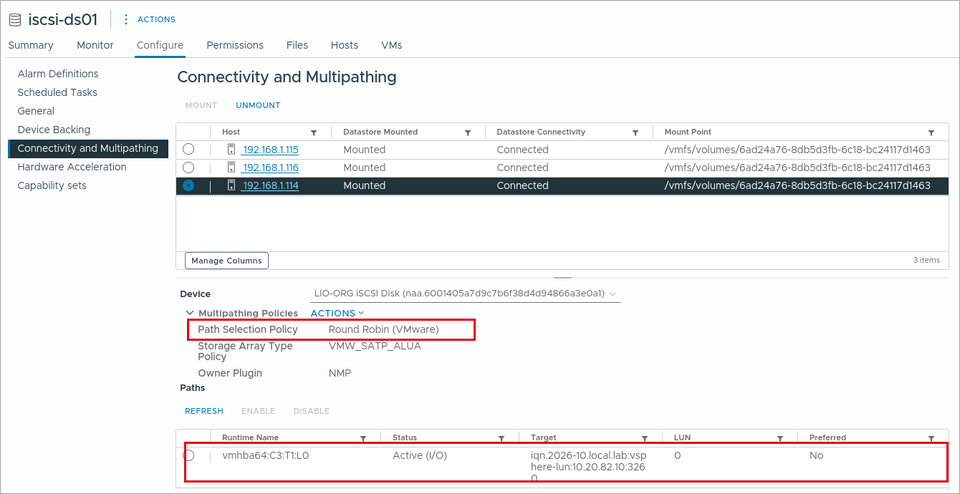Viewport: 960px width, 494px height.
Task: Open the Configure tab
Action: 160,45
